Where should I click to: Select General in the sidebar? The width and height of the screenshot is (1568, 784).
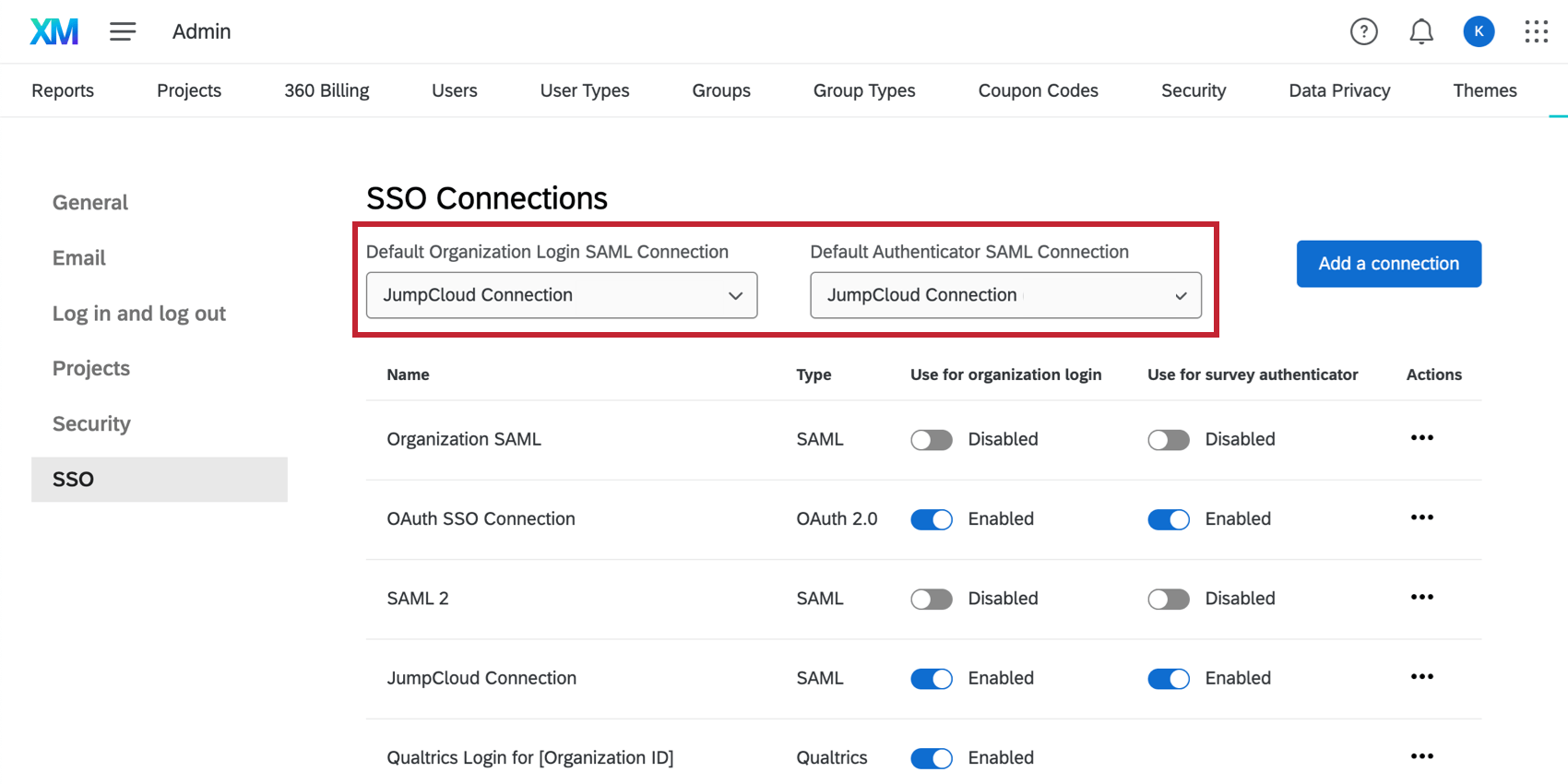(x=90, y=203)
